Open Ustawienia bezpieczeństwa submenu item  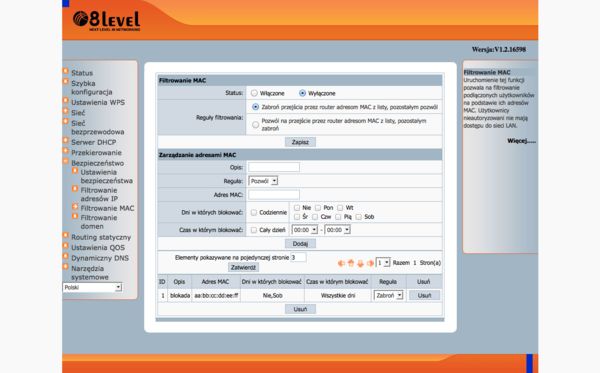point(106,176)
